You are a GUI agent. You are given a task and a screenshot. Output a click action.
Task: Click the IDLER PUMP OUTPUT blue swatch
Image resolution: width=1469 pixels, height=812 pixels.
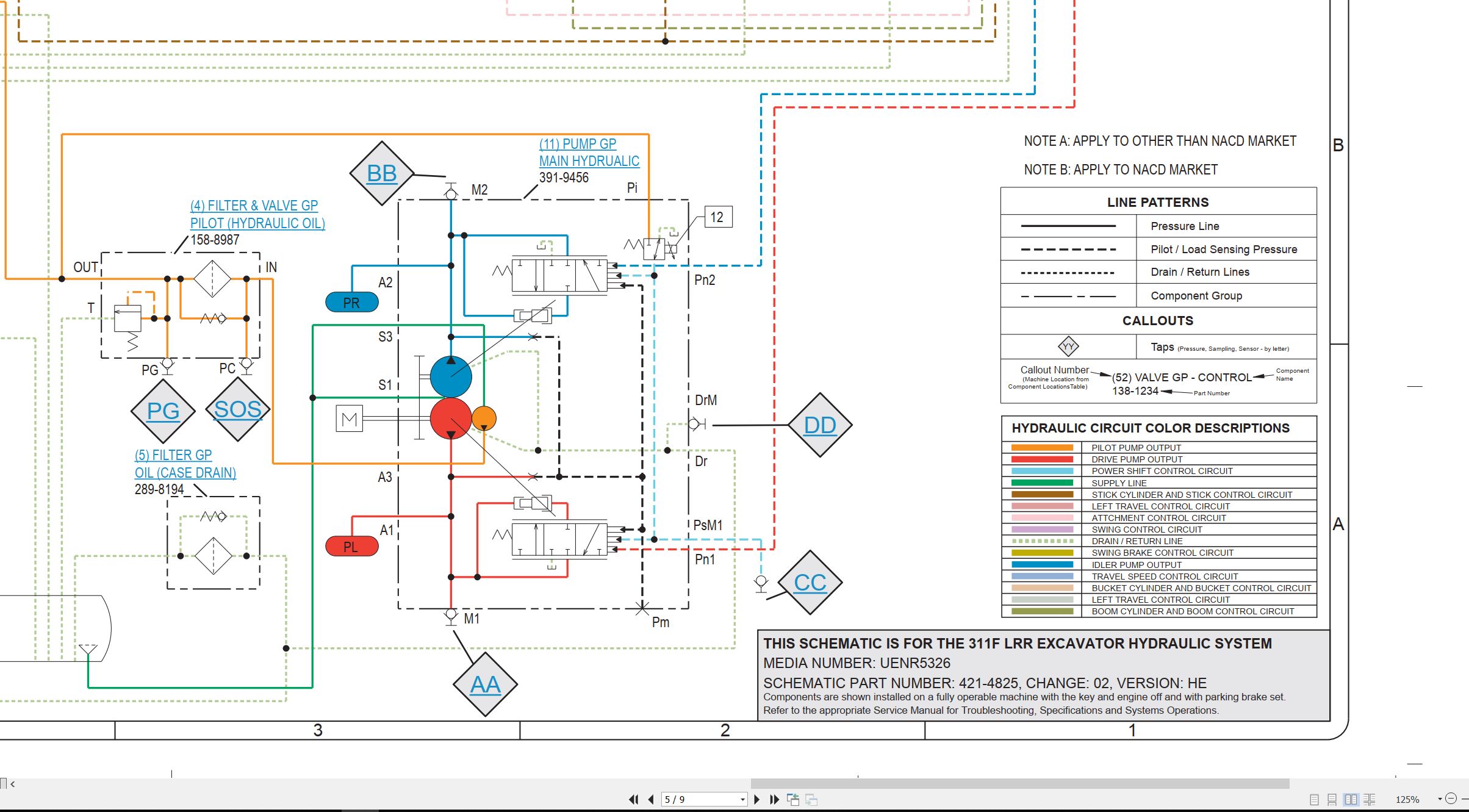click(x=1042, y=565)
